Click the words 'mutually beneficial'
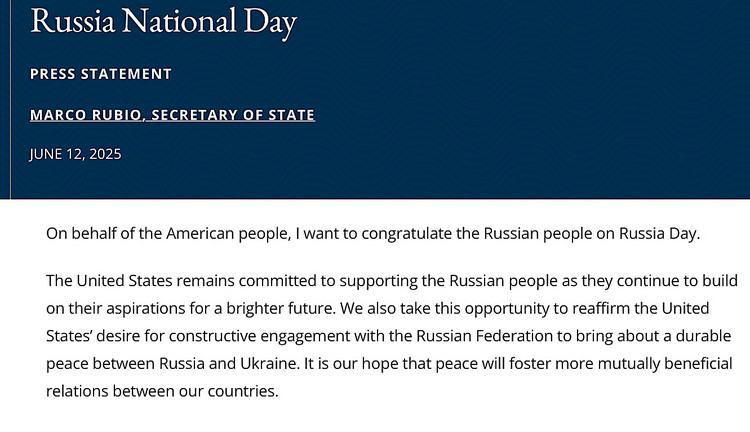Viewport: 750px width, 432px height. coord(665,364)
